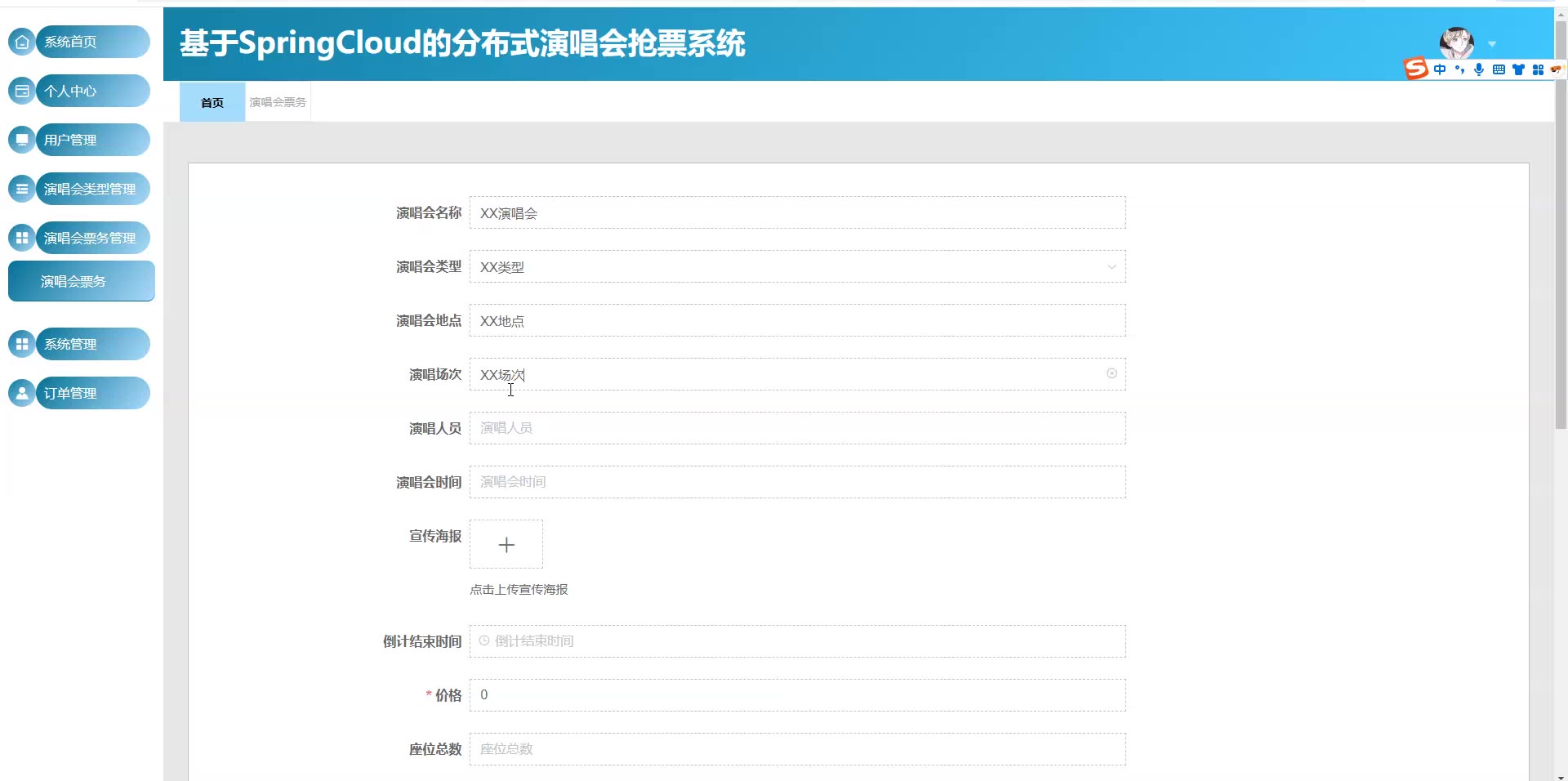Open the Sogou soft keyboard icon
Image resolution: width=1568 pixels, height=781 pixels.
click(1499, 69)
